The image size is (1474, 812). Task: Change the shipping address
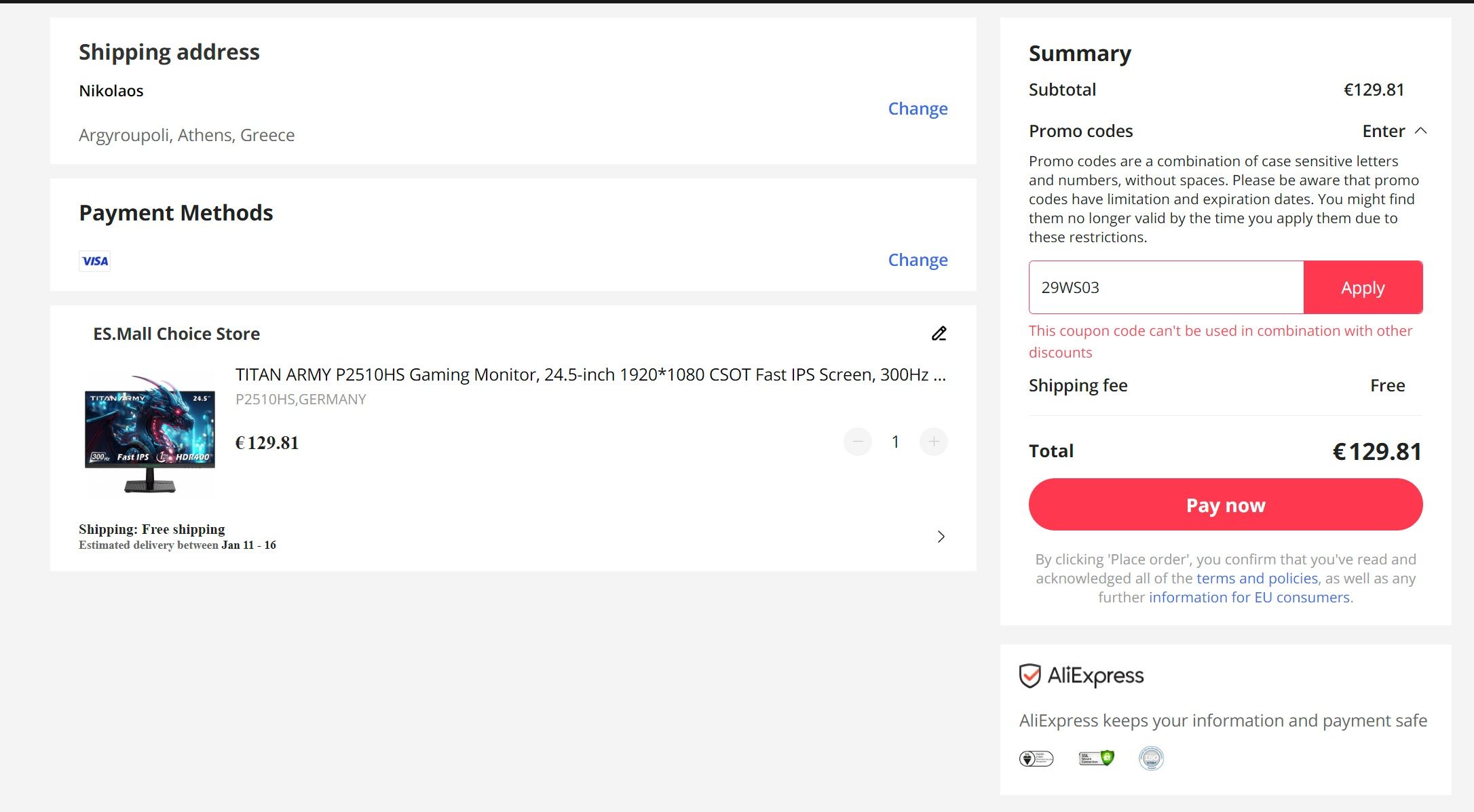pyautogui.click(x=918, y=109)
